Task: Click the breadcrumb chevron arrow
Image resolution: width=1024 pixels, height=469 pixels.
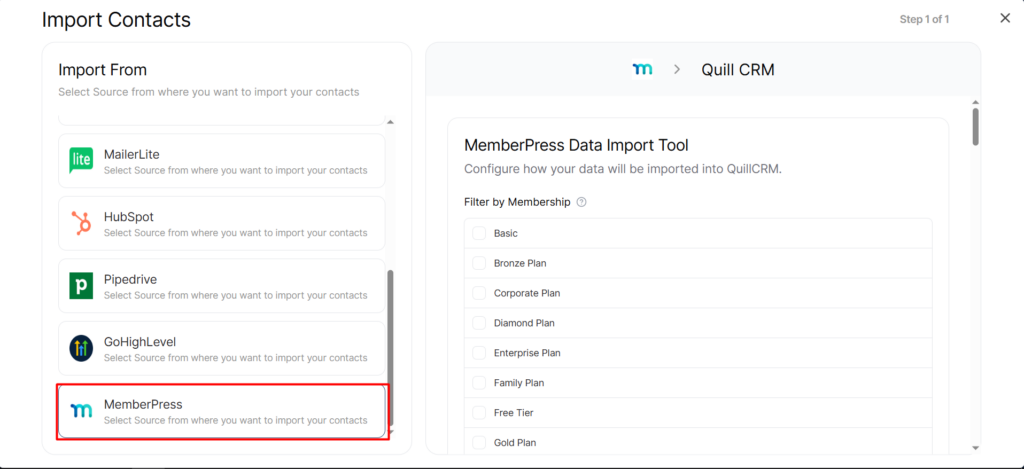Action: click(x=677, y=69)
